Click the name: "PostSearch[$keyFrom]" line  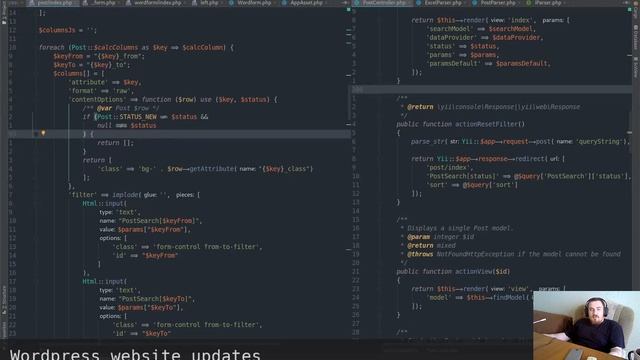pyautogui.click(x=151, y=221)
